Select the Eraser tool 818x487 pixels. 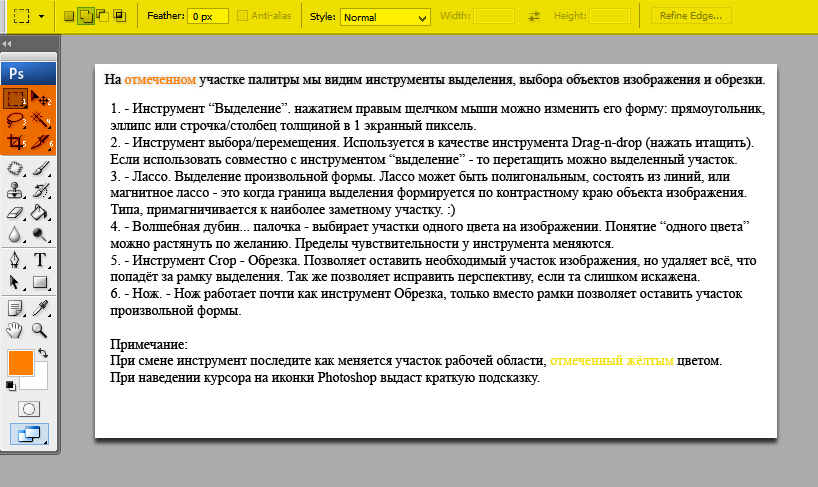tap(15, 213)
